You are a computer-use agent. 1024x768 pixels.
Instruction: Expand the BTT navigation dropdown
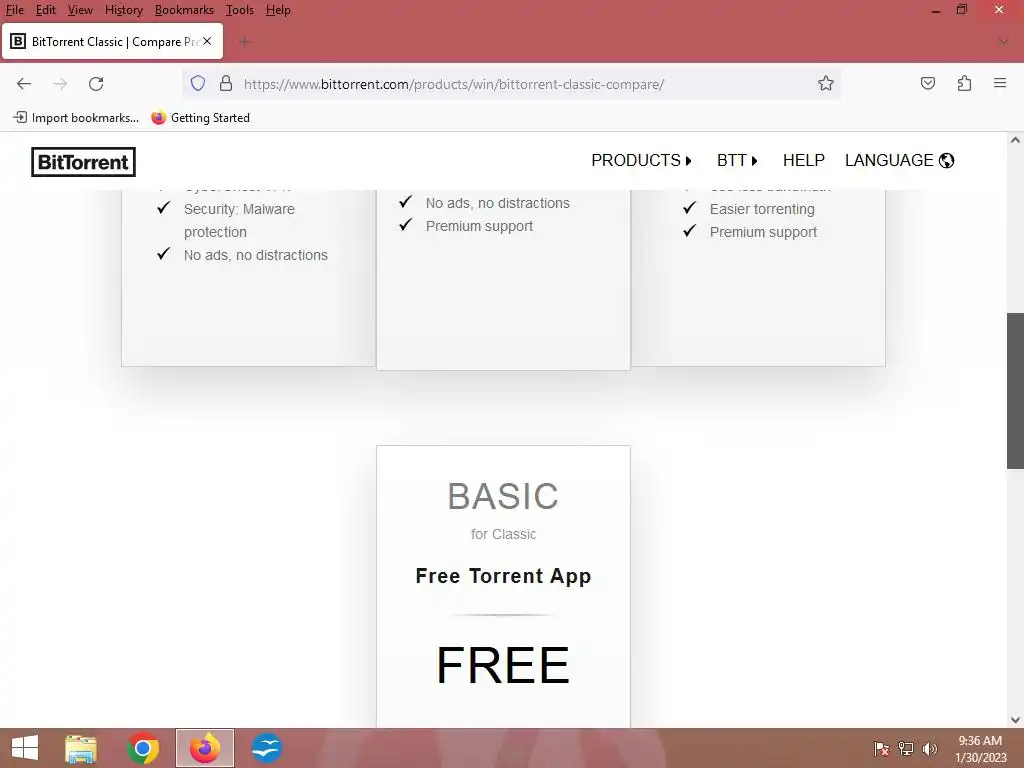coord(737,161)
